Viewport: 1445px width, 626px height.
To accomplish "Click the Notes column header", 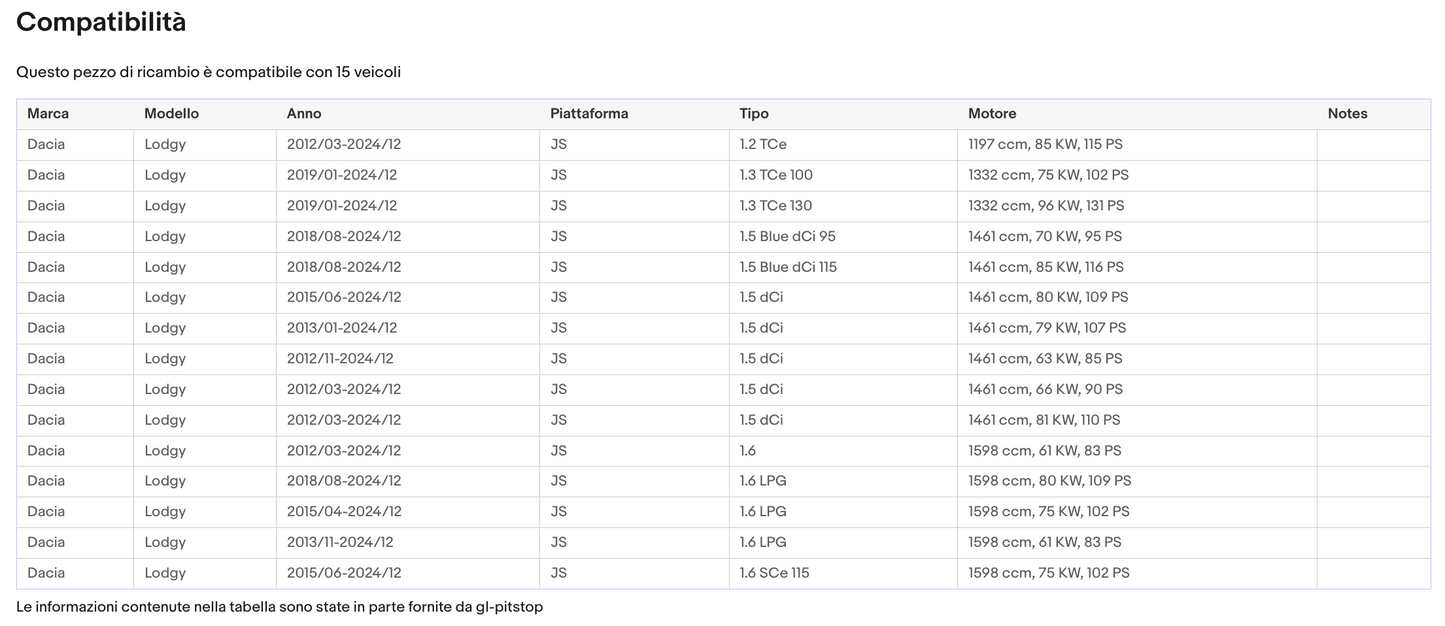I will click(1347, 114).
